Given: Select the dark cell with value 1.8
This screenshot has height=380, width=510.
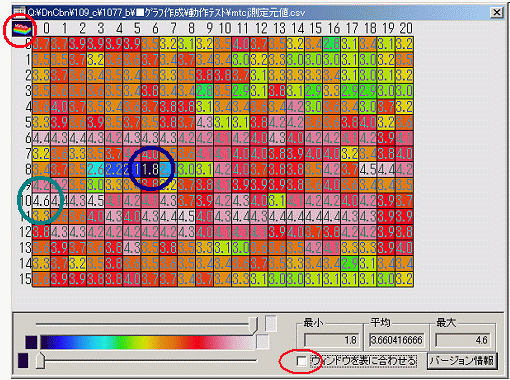Looking at the screenshot, I should point(150,169).
